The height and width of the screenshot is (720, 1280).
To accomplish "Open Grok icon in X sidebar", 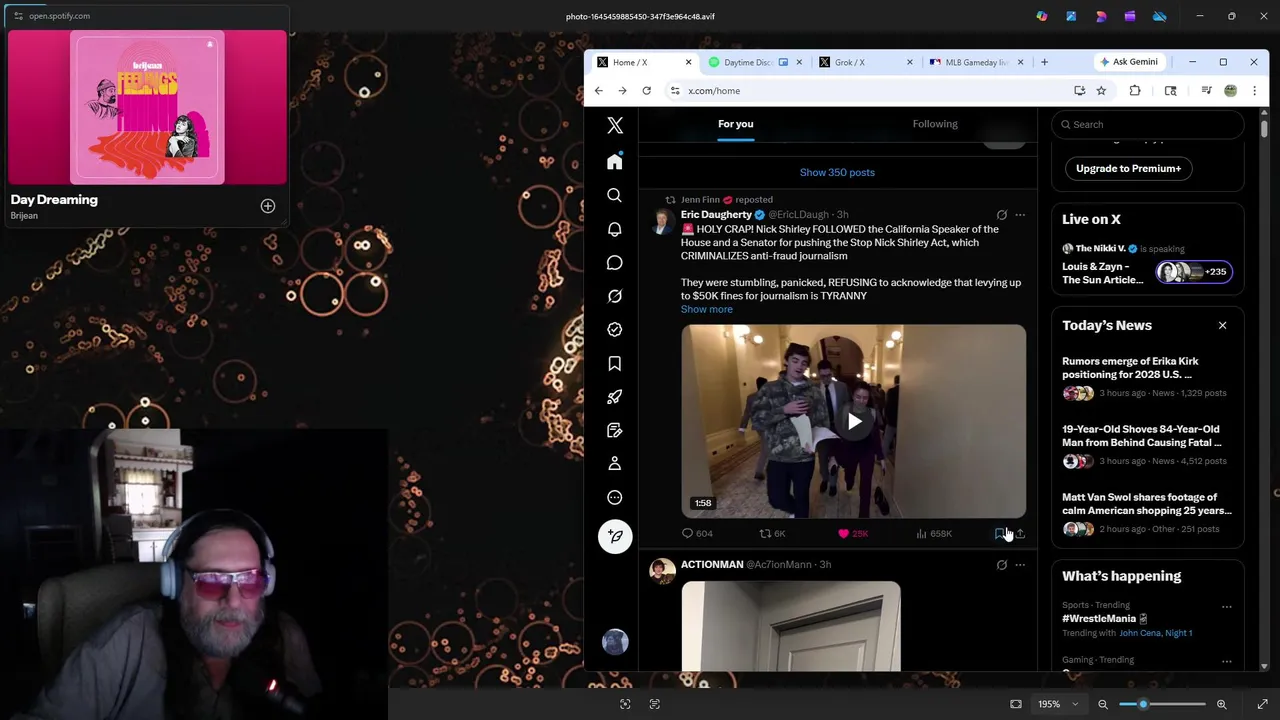I will [x=615, y=296].
